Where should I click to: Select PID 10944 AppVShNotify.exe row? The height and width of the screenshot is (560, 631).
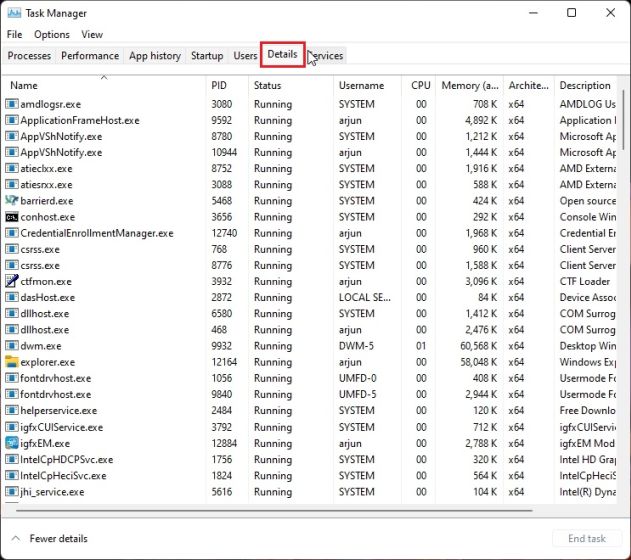click(x=310, y=152)
